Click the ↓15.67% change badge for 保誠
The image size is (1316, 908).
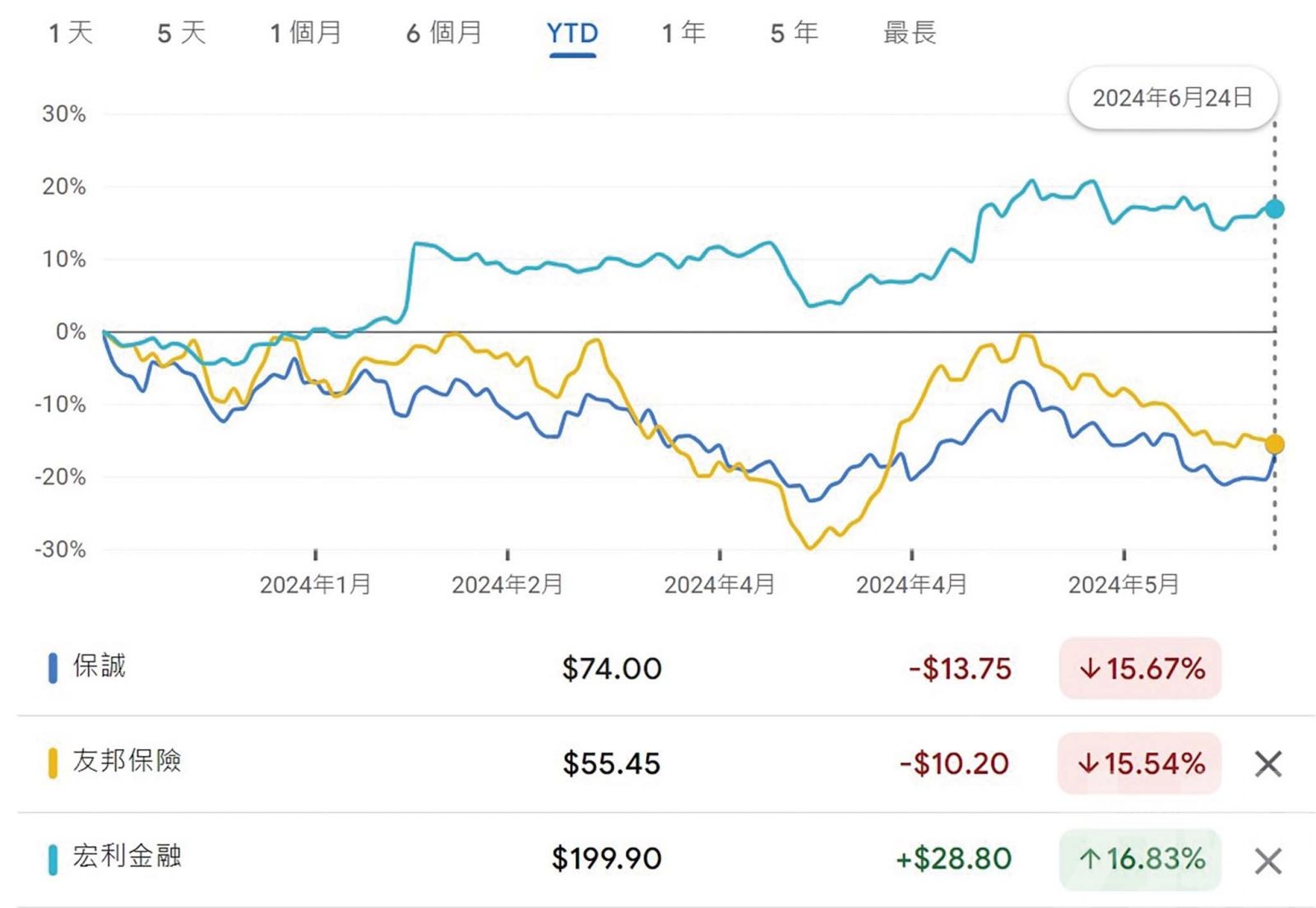pyautogui.click(x=1140, y=669)
